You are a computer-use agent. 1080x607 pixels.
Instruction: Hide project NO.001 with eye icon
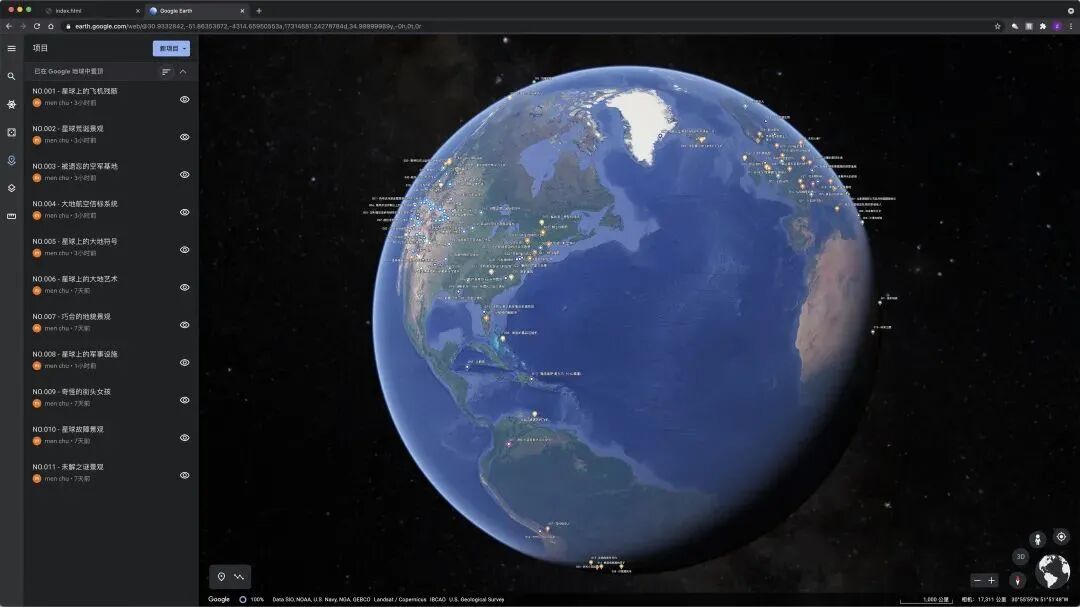click(185, 99)
